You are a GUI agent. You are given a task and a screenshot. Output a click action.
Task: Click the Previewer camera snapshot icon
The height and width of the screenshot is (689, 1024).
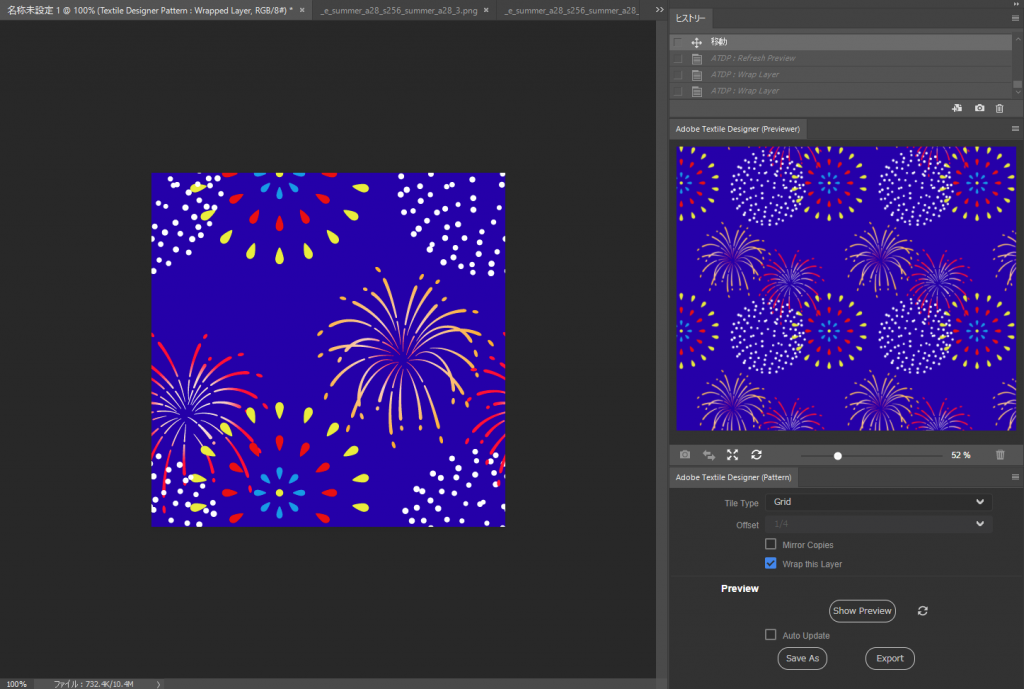pyautogui.click(x=685, y=455)
